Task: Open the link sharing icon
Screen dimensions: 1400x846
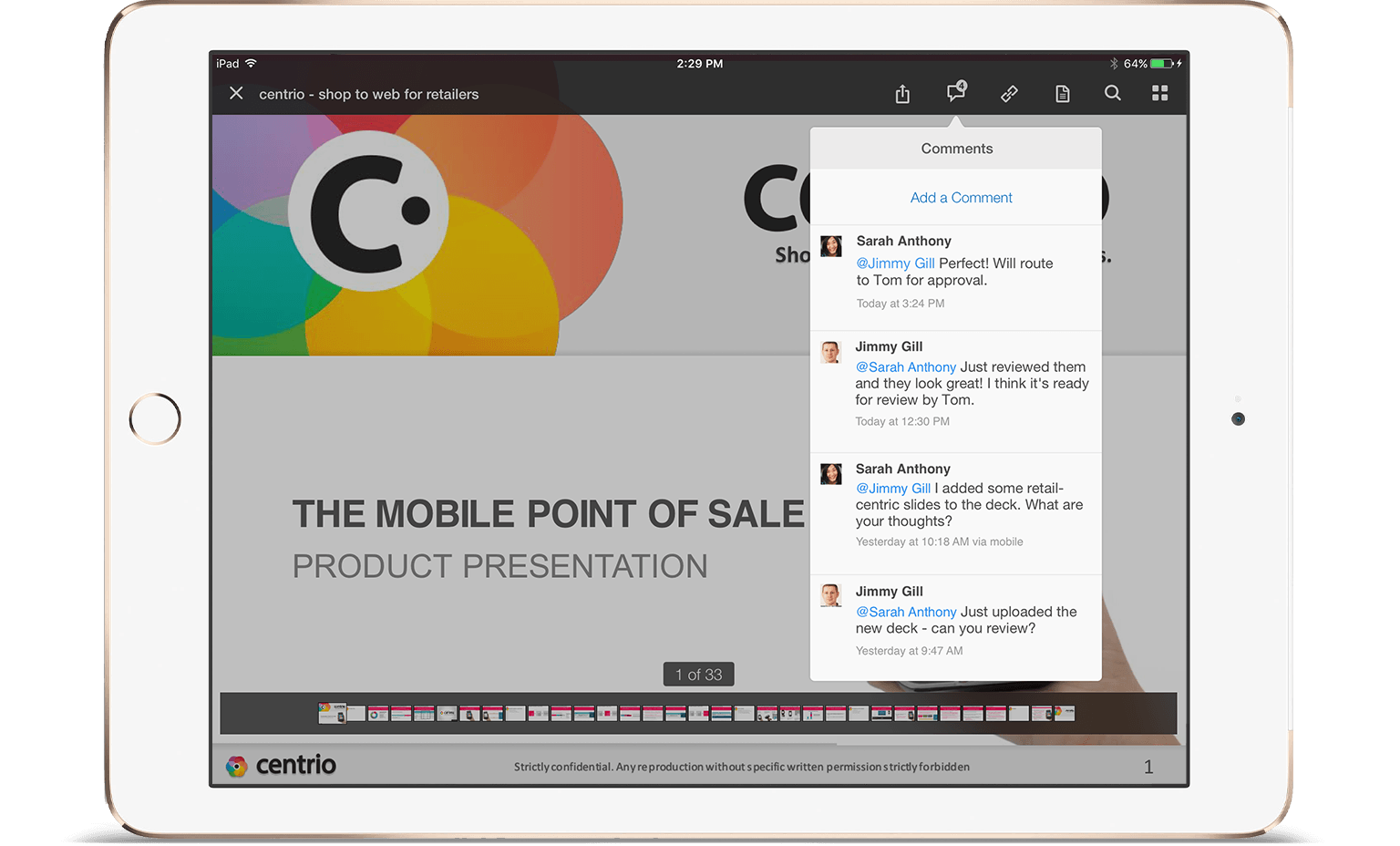Action: [x=1009, y=94]
